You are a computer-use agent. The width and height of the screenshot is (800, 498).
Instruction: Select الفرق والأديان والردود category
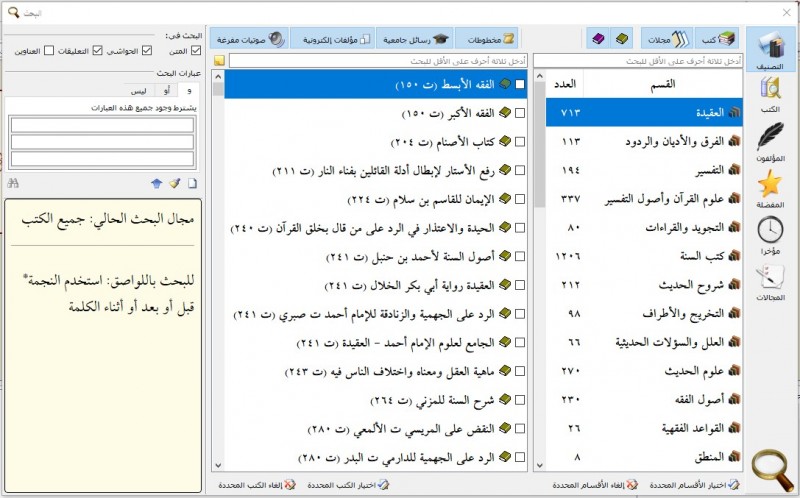pos(644,141)
